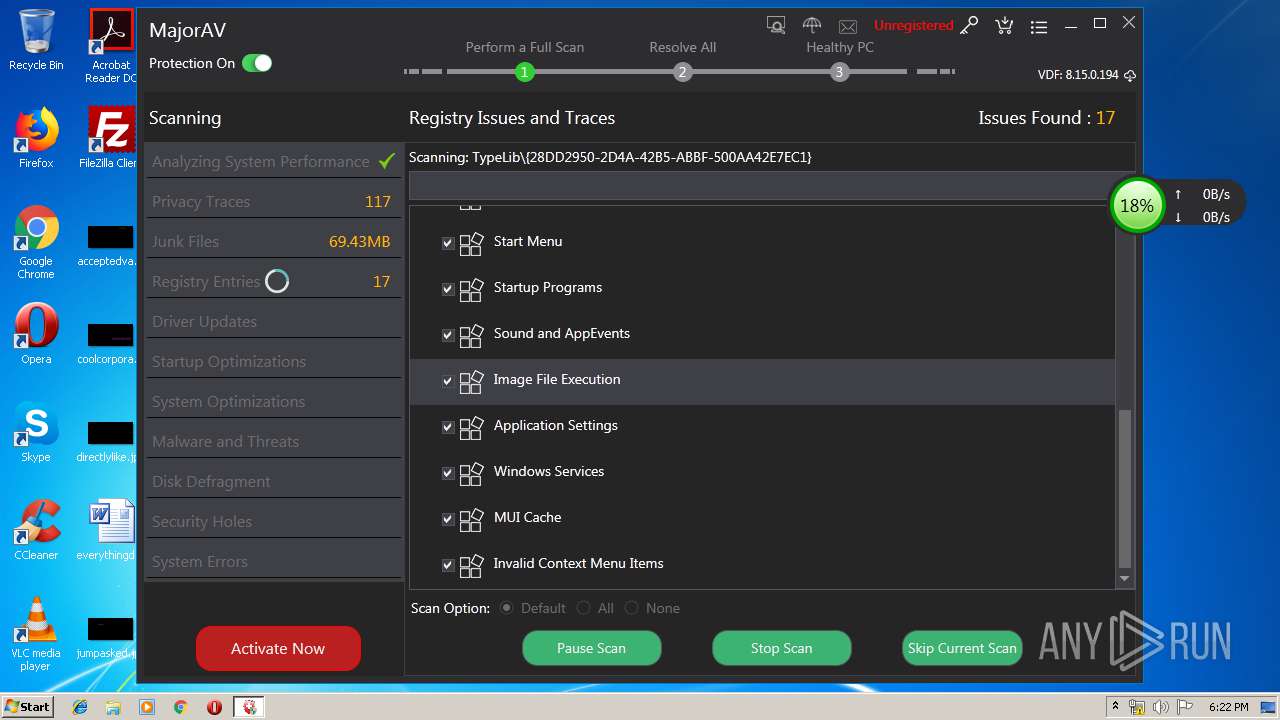Click the Sound and AppEvents category icon

[471, 335]
